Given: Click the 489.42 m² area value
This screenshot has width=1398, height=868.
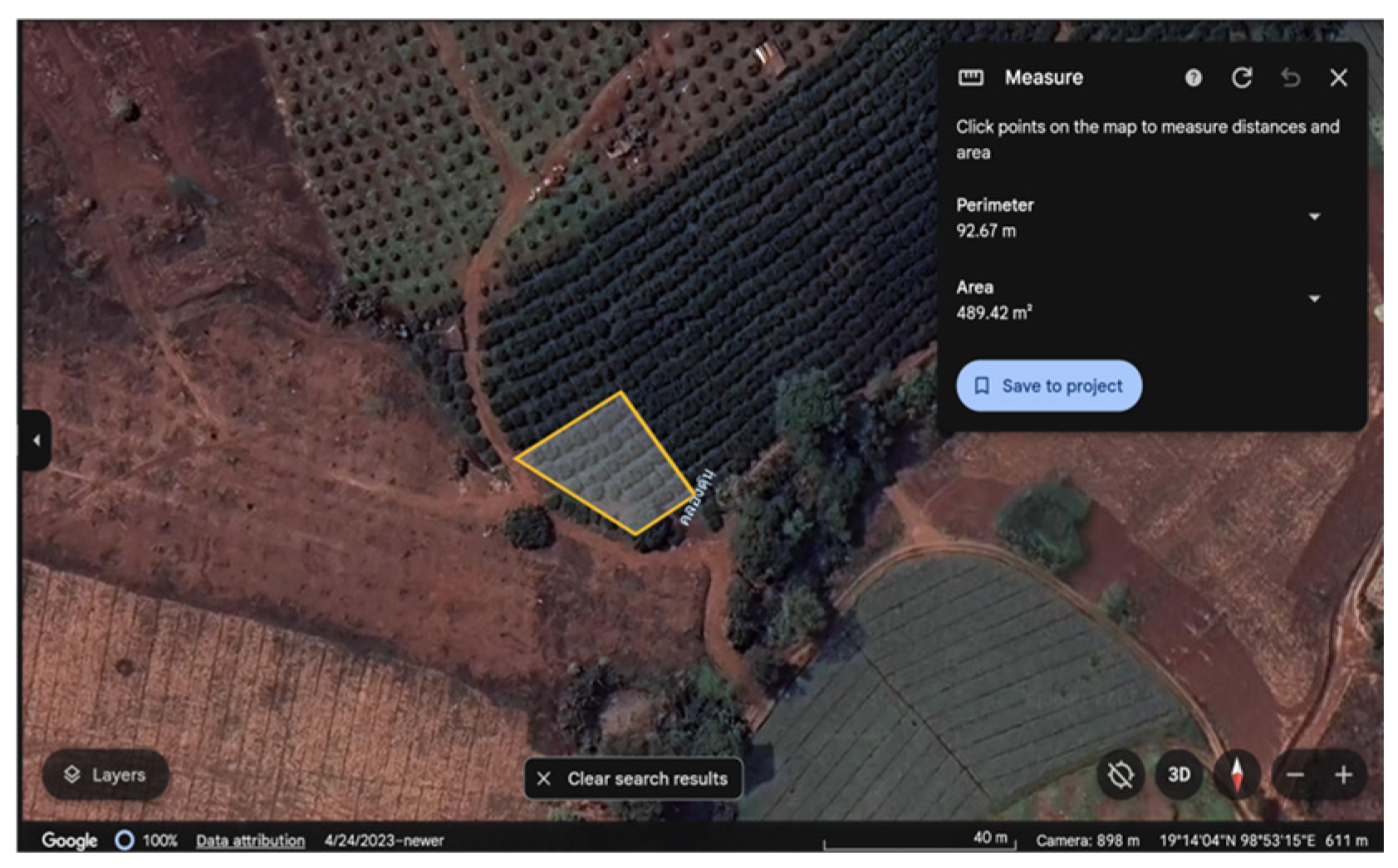Looking at the screenshot, I should pyautogui.click(x=993, y=312).
